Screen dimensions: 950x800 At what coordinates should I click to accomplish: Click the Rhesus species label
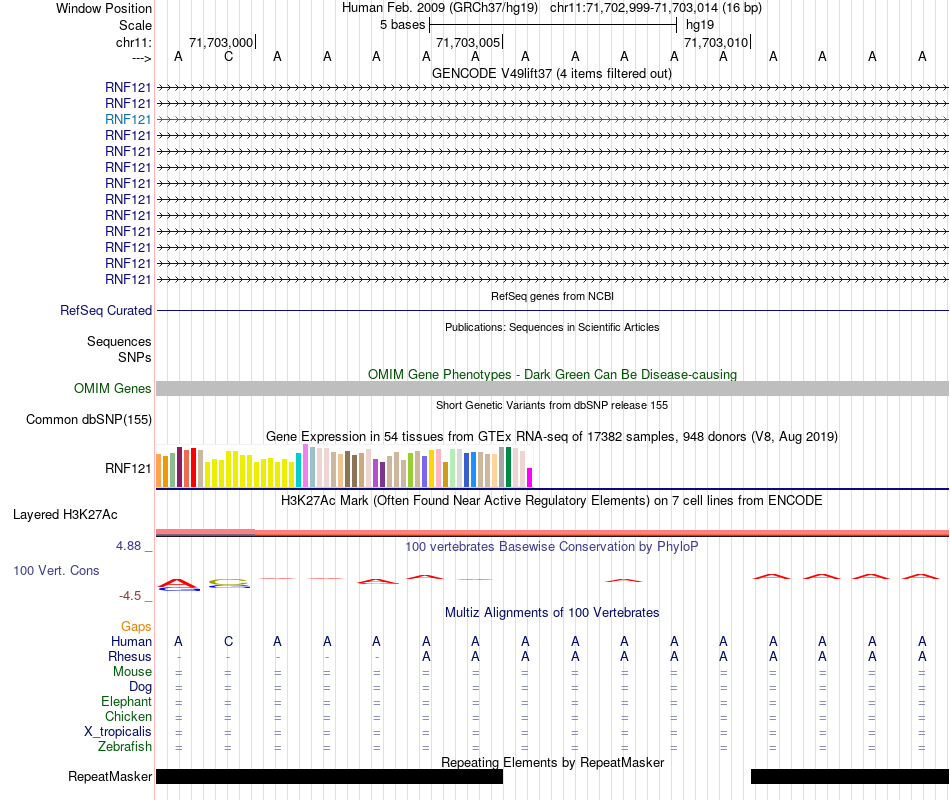(130, 656)
